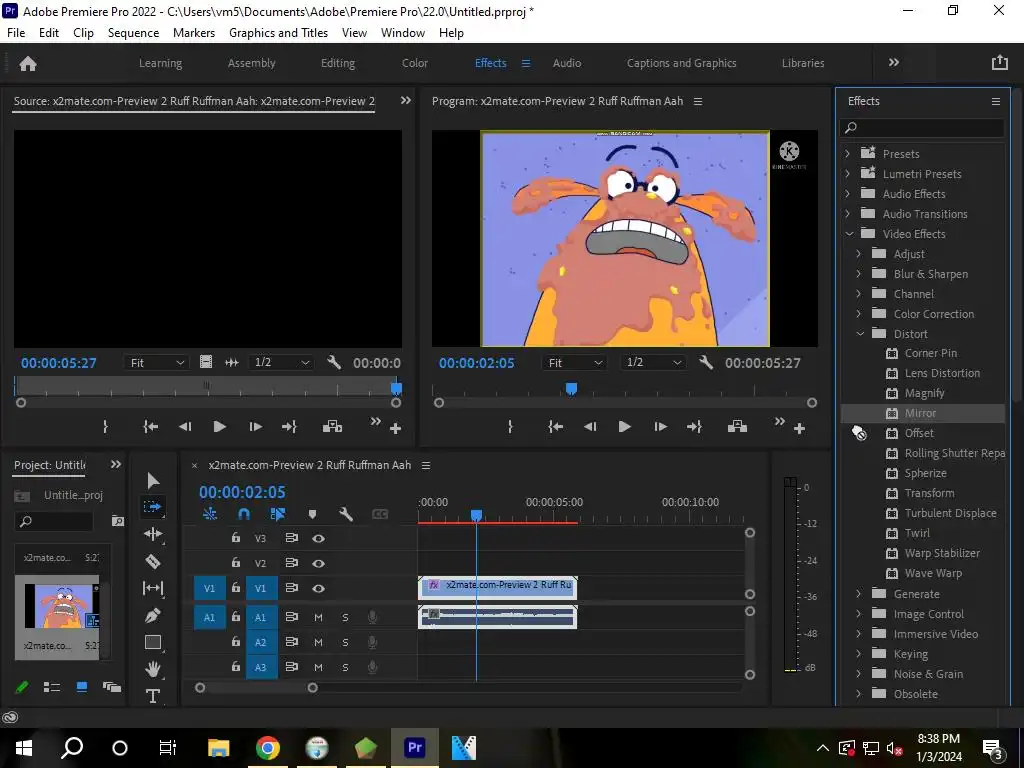Select the Hand tool
This screenshot has width=1024, height=768.
point(153,669)
